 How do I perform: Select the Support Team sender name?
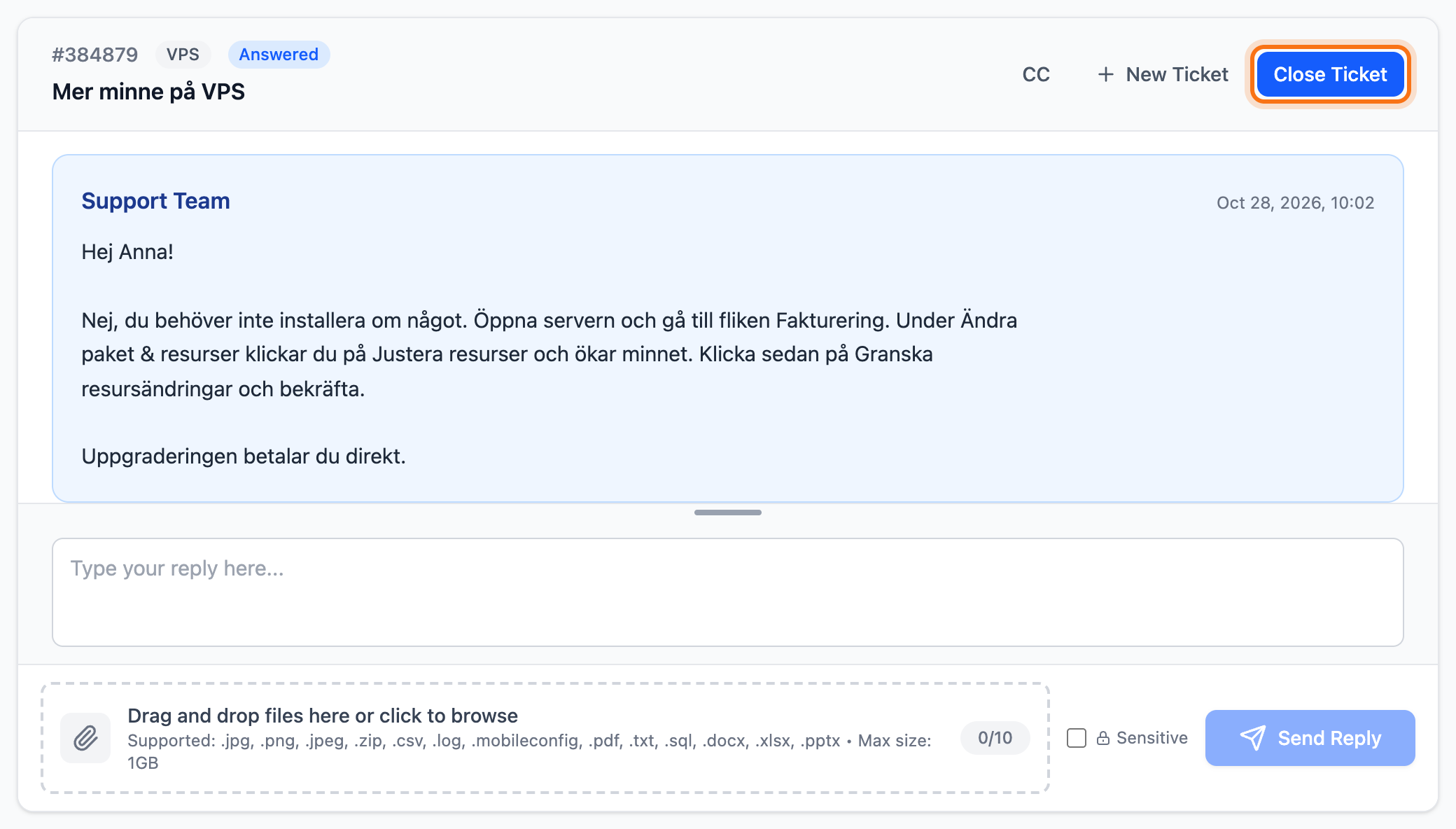155,201
